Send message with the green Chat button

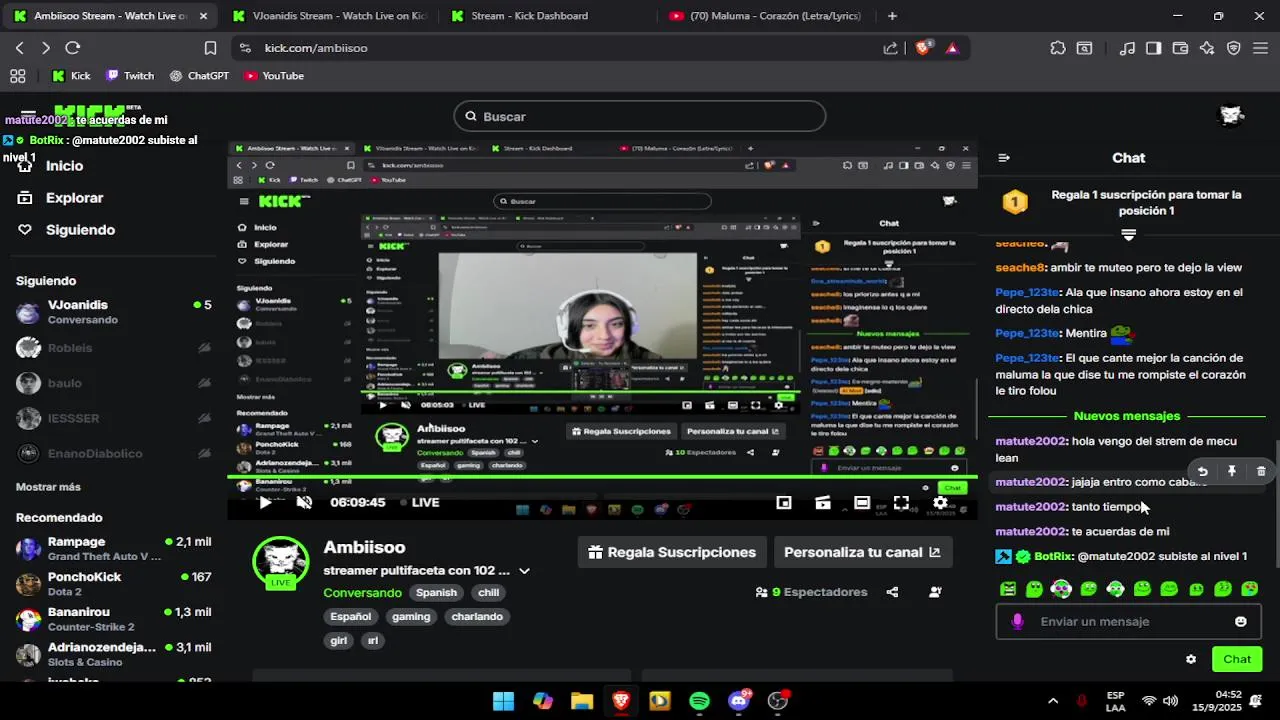click(x=1237, y=659)
